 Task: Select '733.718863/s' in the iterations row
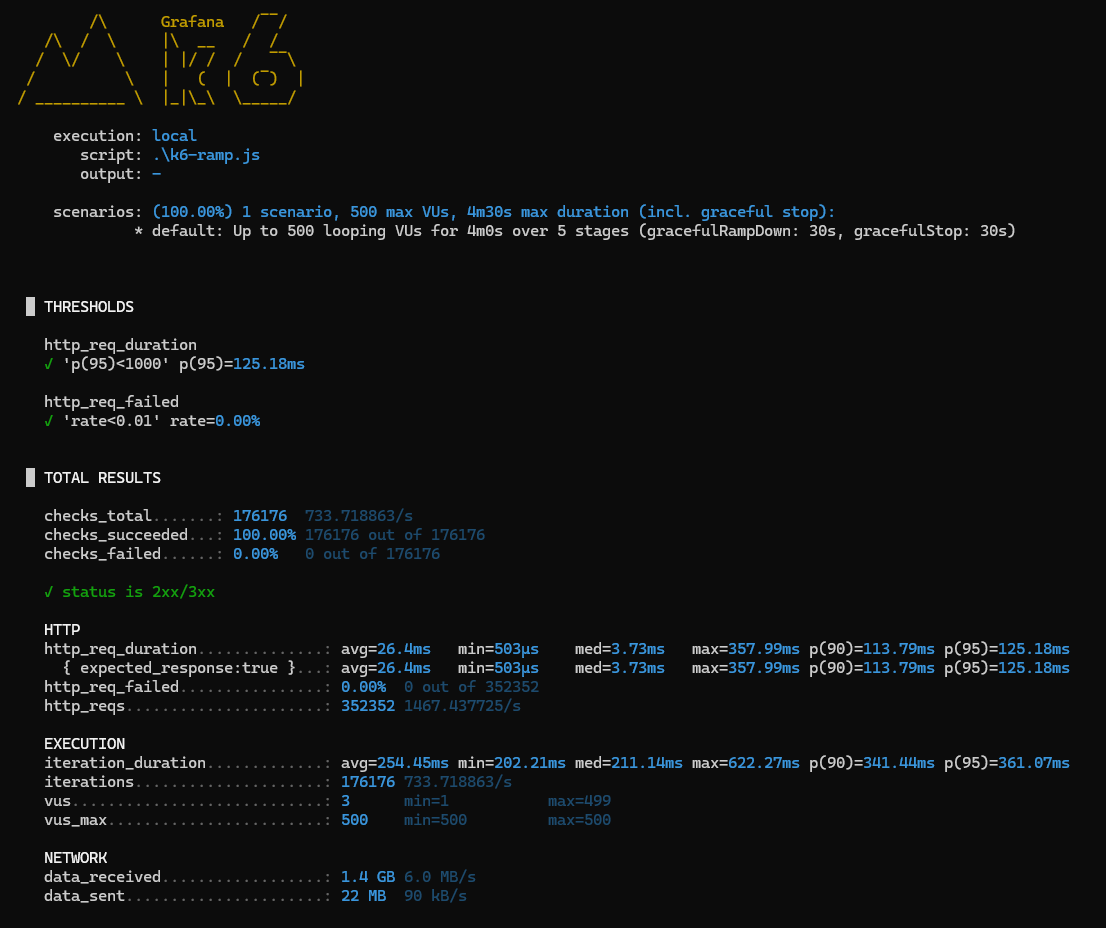pyautogui.click(x=458, y=782)
